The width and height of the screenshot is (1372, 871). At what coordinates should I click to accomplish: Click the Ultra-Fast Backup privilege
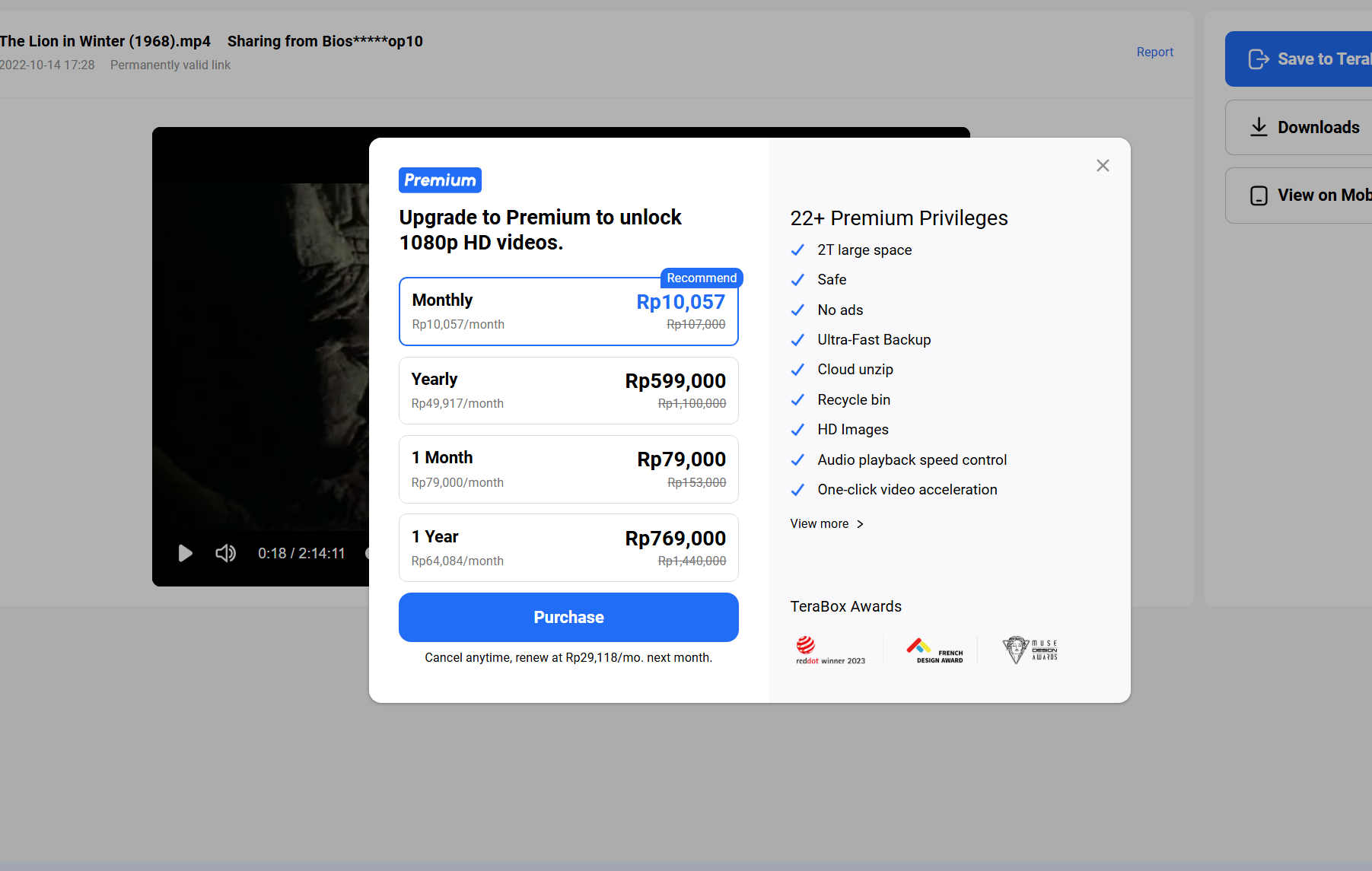[874, 340]
